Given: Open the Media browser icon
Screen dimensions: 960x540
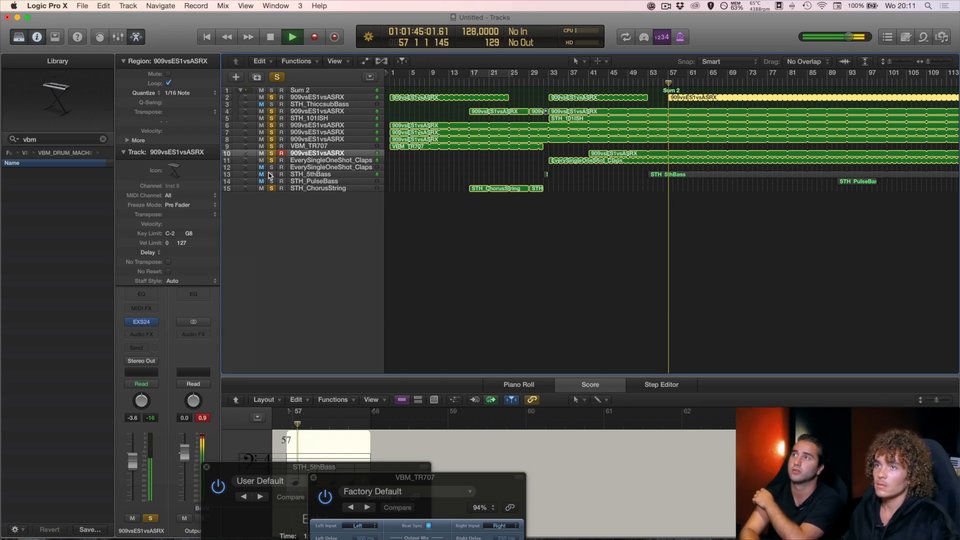Looking at the screenshot, I should 942,37.
